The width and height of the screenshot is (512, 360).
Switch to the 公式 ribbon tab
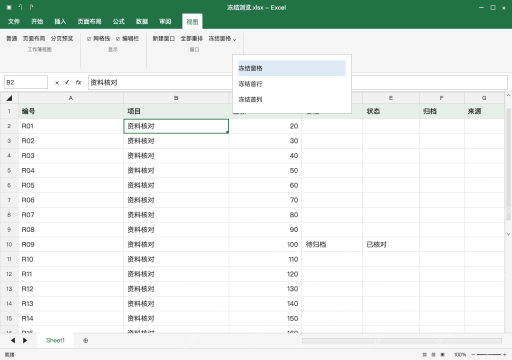pyautogui.click(x=119, y=22)
